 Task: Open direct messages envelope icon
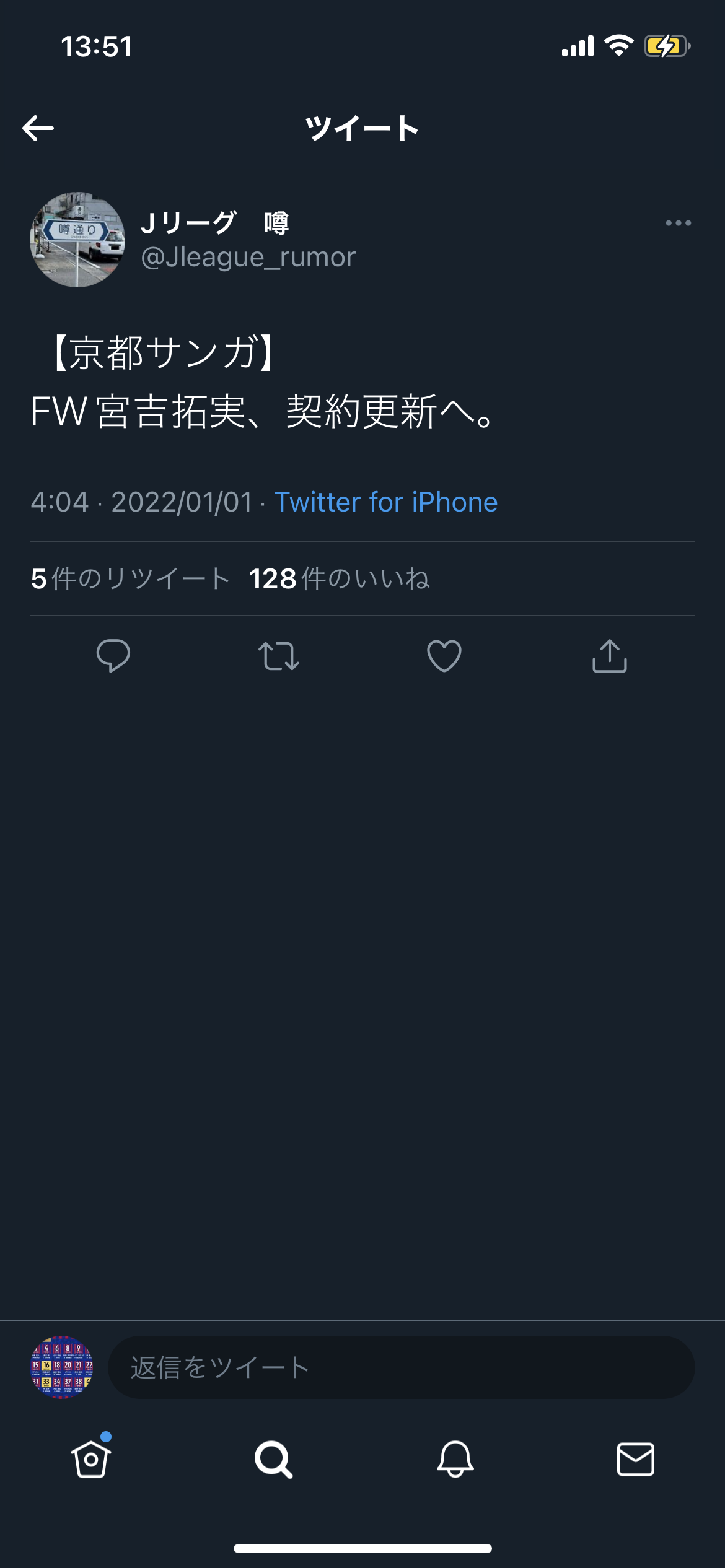636,1459
